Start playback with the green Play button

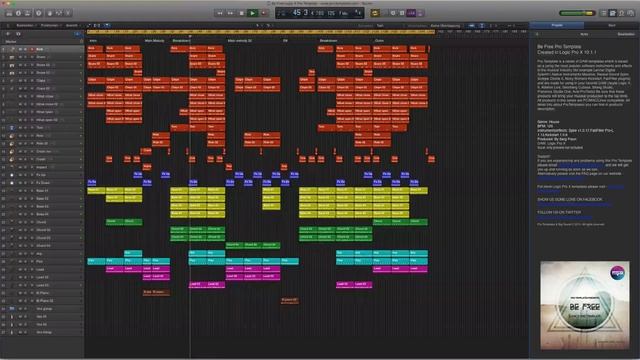[252, 13]
